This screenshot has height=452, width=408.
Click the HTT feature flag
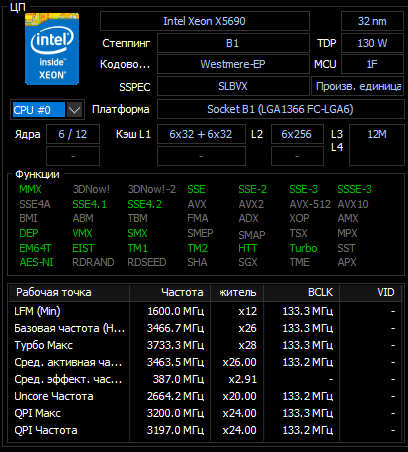pos(248,248)
